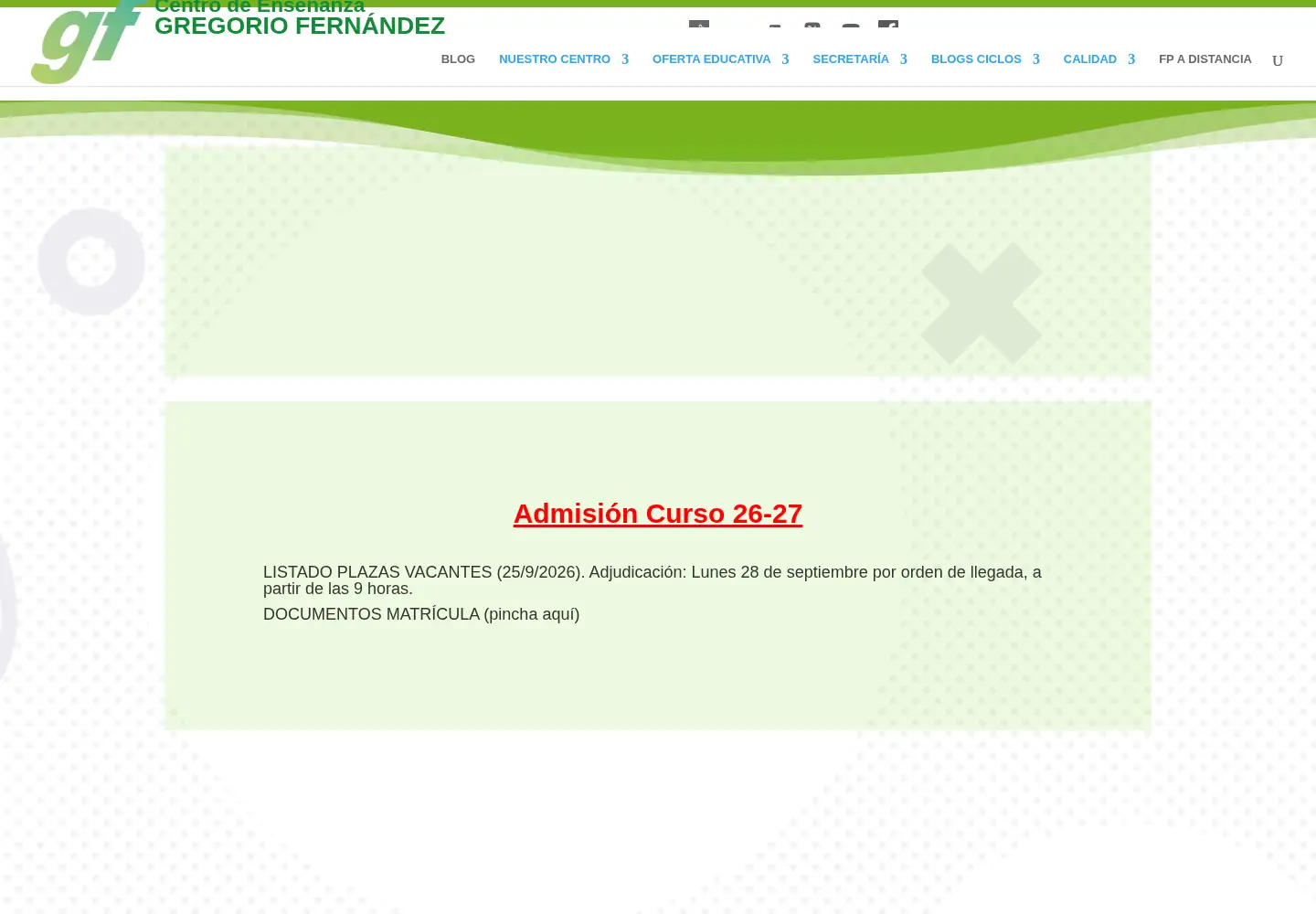This screenshot has height=914, width=1316.
Task: Expand the Calidad dropdown menu
Action: point(1099,59)
